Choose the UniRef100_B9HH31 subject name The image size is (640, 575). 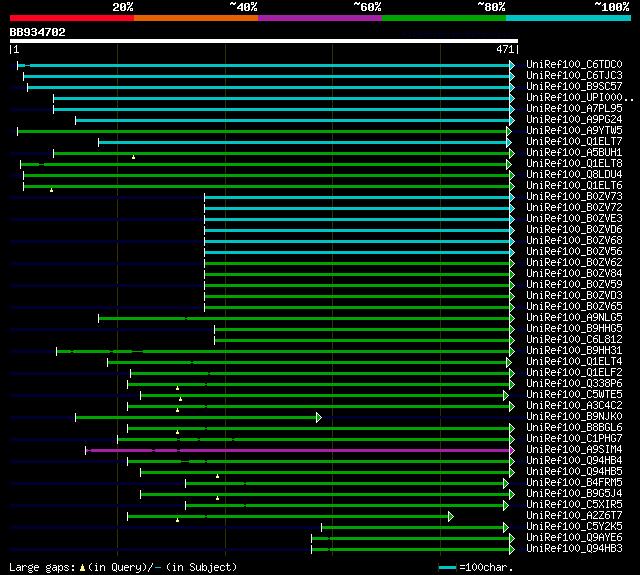pyautogui.click(x=574, y=351)
